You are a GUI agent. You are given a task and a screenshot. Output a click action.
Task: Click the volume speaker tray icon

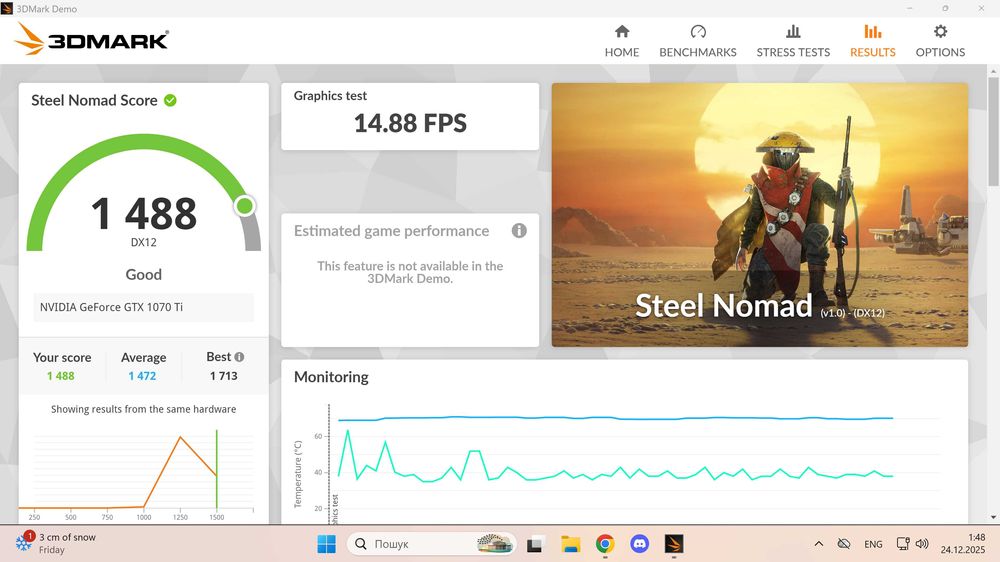tap(922, 544)
